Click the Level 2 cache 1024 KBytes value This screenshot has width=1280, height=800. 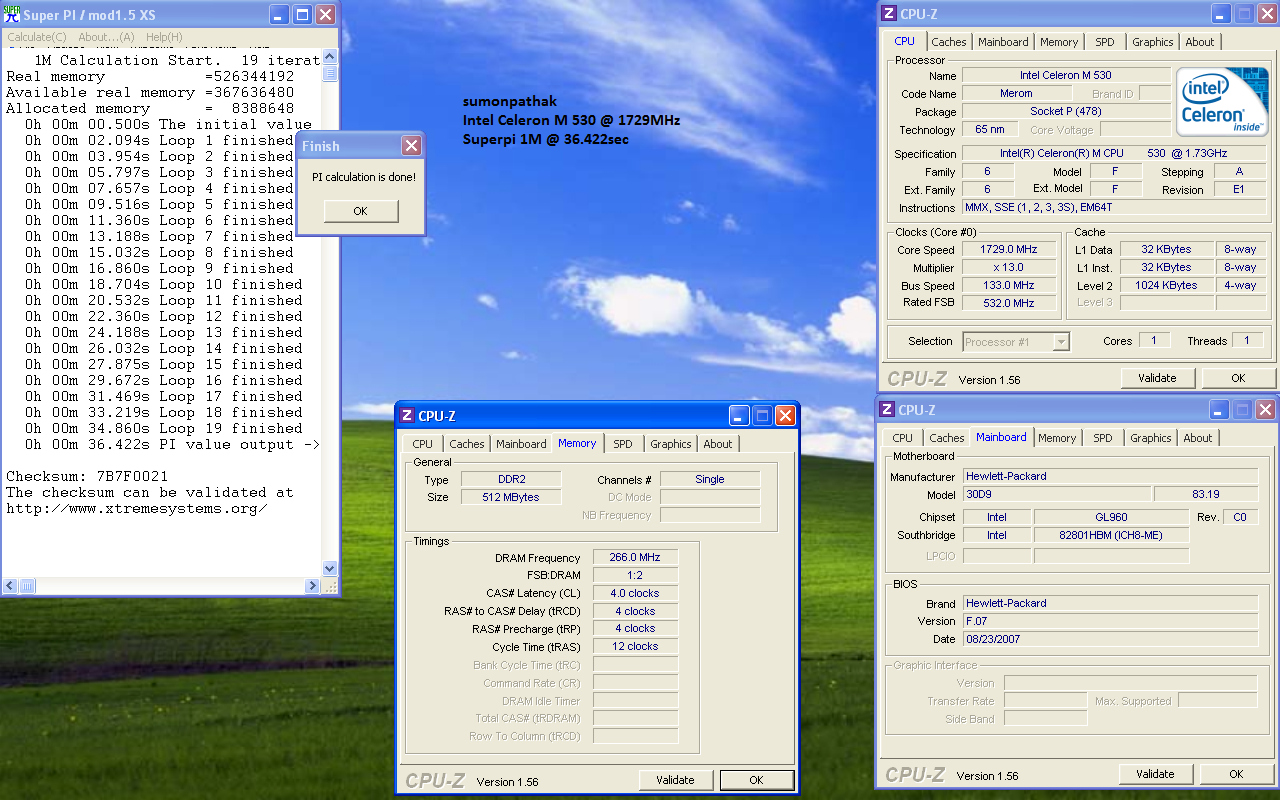pos(1166,285)
